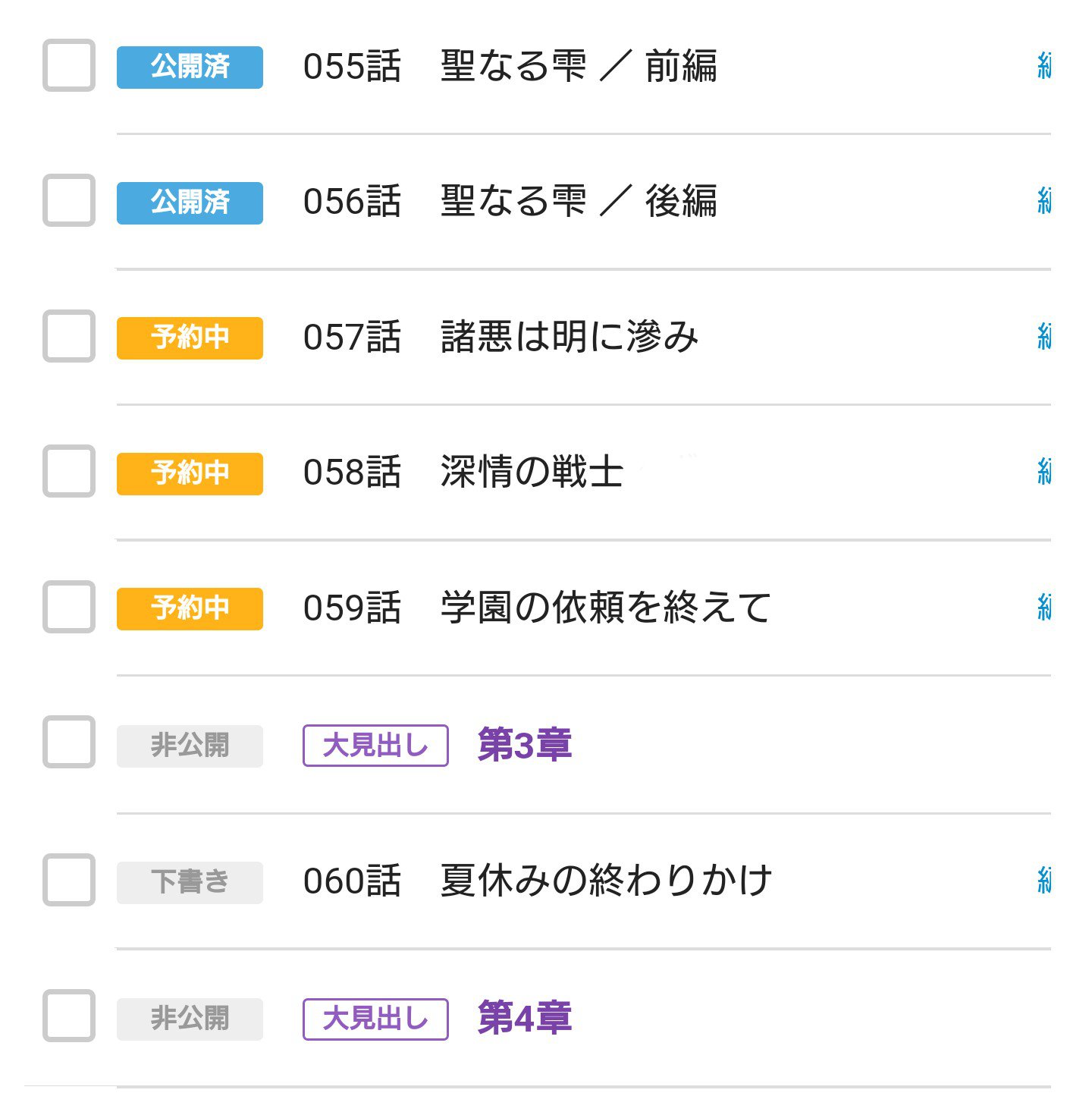Click the 予約中 badge on 057話
Image resolution: width=1092 pixels, height=1093 pixels.
(190, 338)
